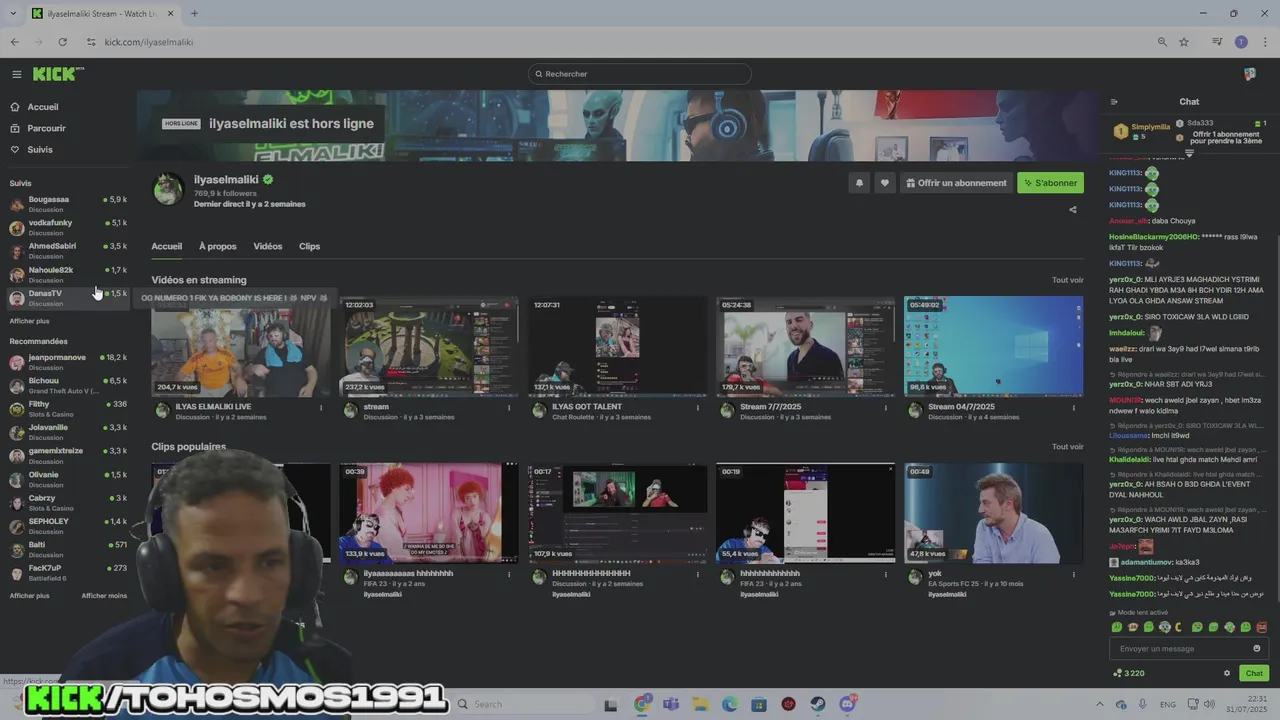Open options menu for yok clip
Image resolution: width=1280 pixels, height=720 pixels.
pyautogui.click(x=1073, y=574)
